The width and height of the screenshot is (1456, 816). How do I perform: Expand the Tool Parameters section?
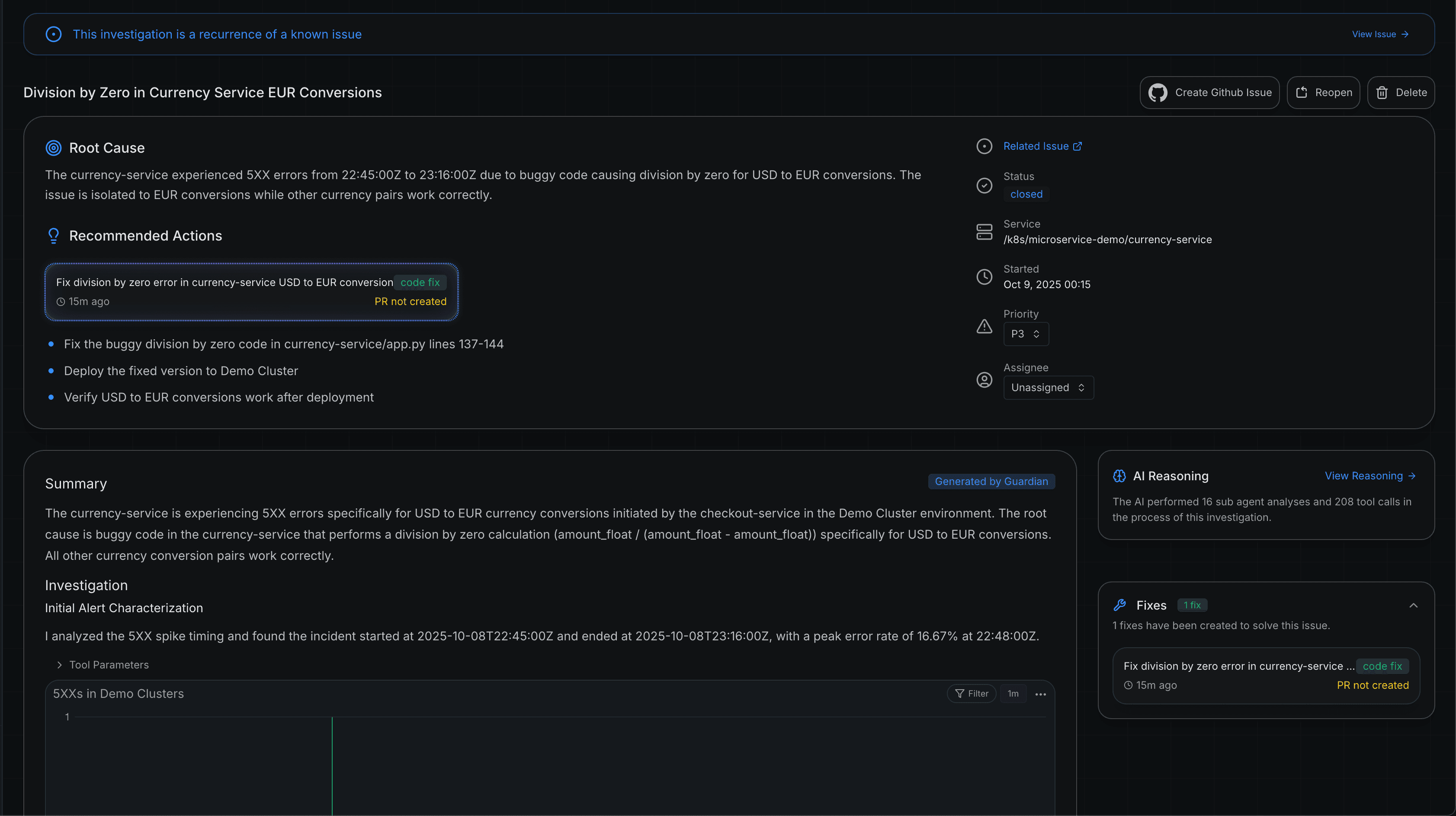103,665
